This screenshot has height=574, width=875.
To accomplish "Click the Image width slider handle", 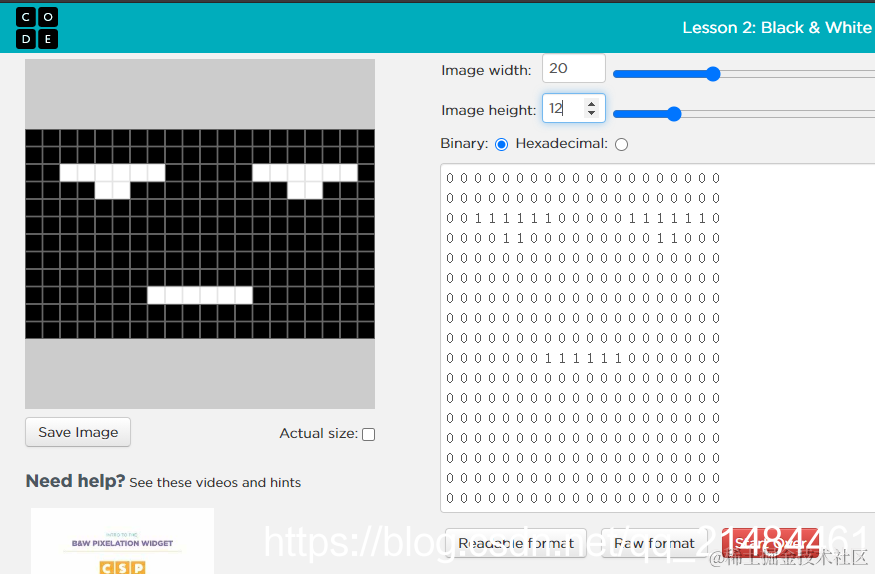I will tap(713, 74).
